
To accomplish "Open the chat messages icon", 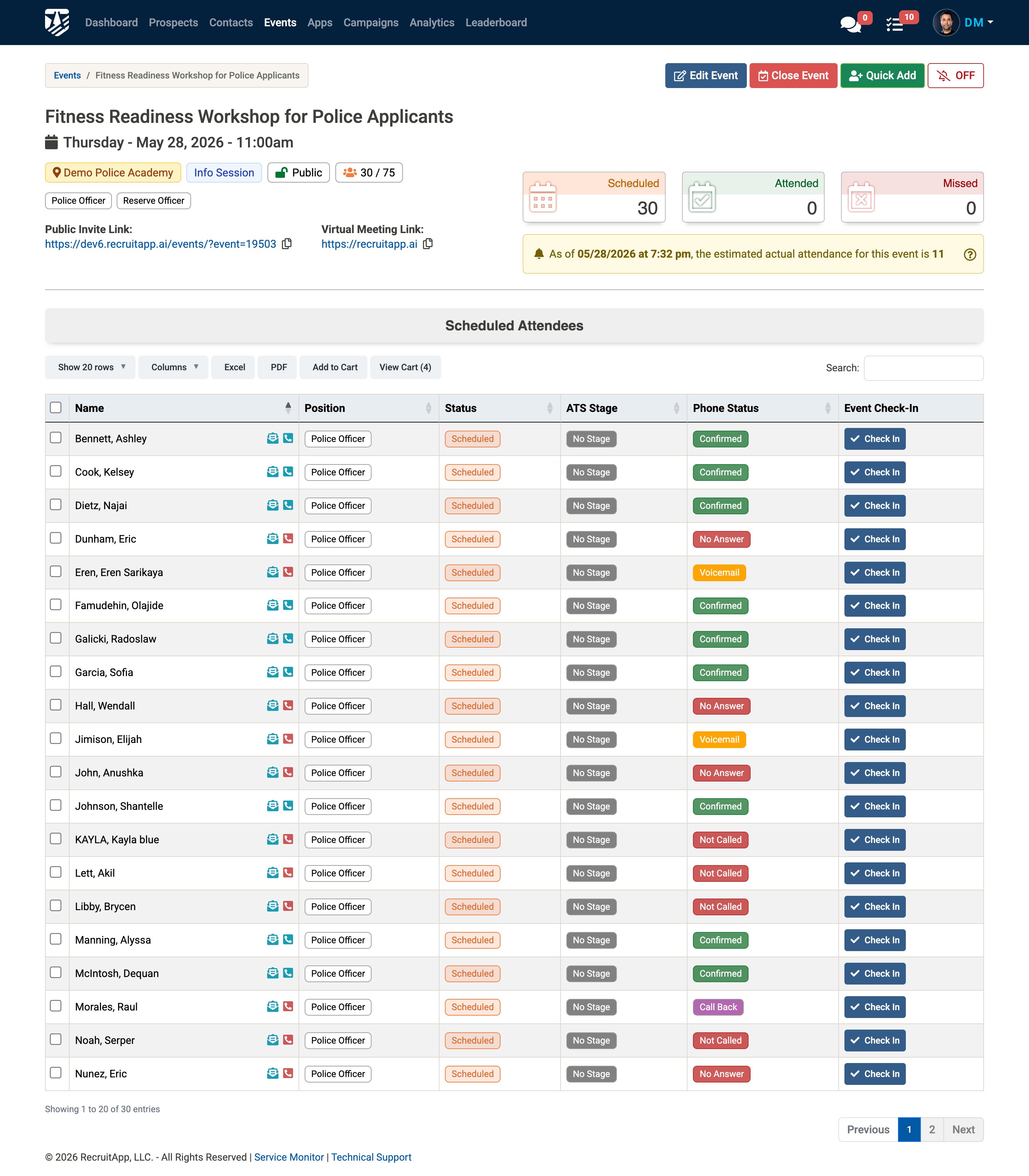I will pos(850,24).
